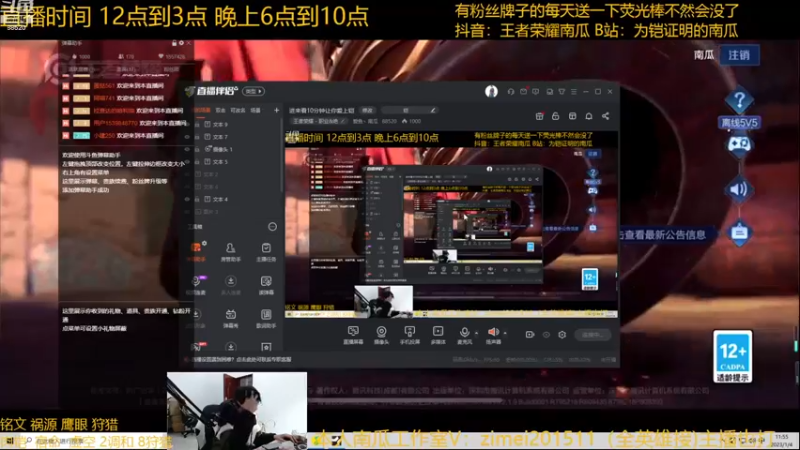Add a 直播屏幕 screen capture source

pos(353,335)
